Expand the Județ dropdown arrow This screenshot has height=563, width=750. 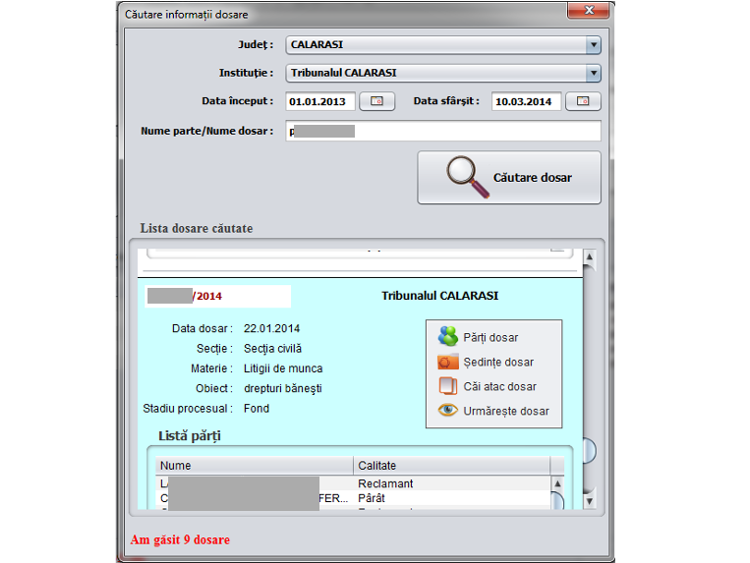tap(593, 45)
